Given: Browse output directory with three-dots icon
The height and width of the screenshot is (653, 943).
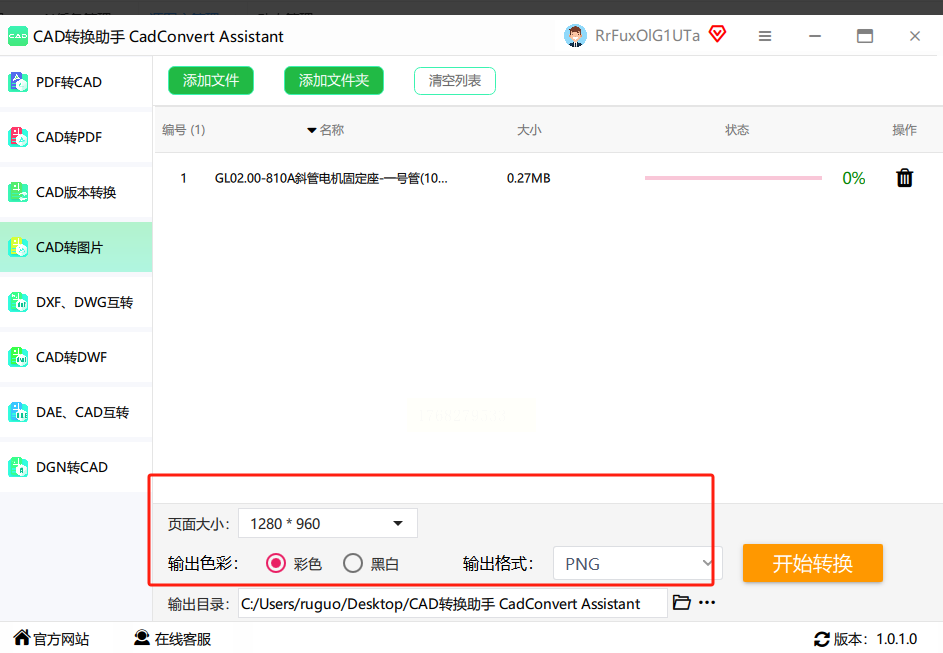Looking at the screenshot, I should coord(707,602).
